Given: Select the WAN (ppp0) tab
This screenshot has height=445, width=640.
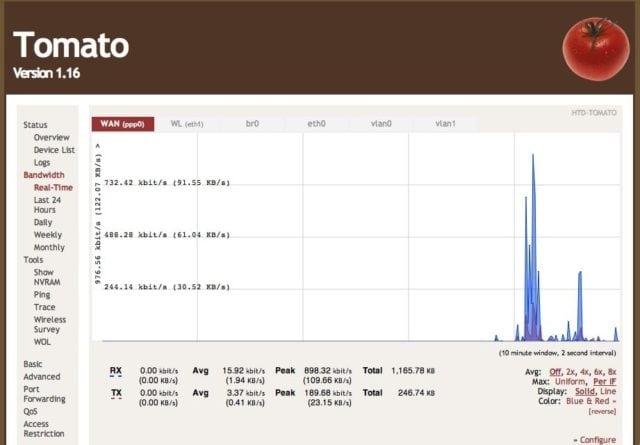Looking at the screenshot, I should 123,124.
